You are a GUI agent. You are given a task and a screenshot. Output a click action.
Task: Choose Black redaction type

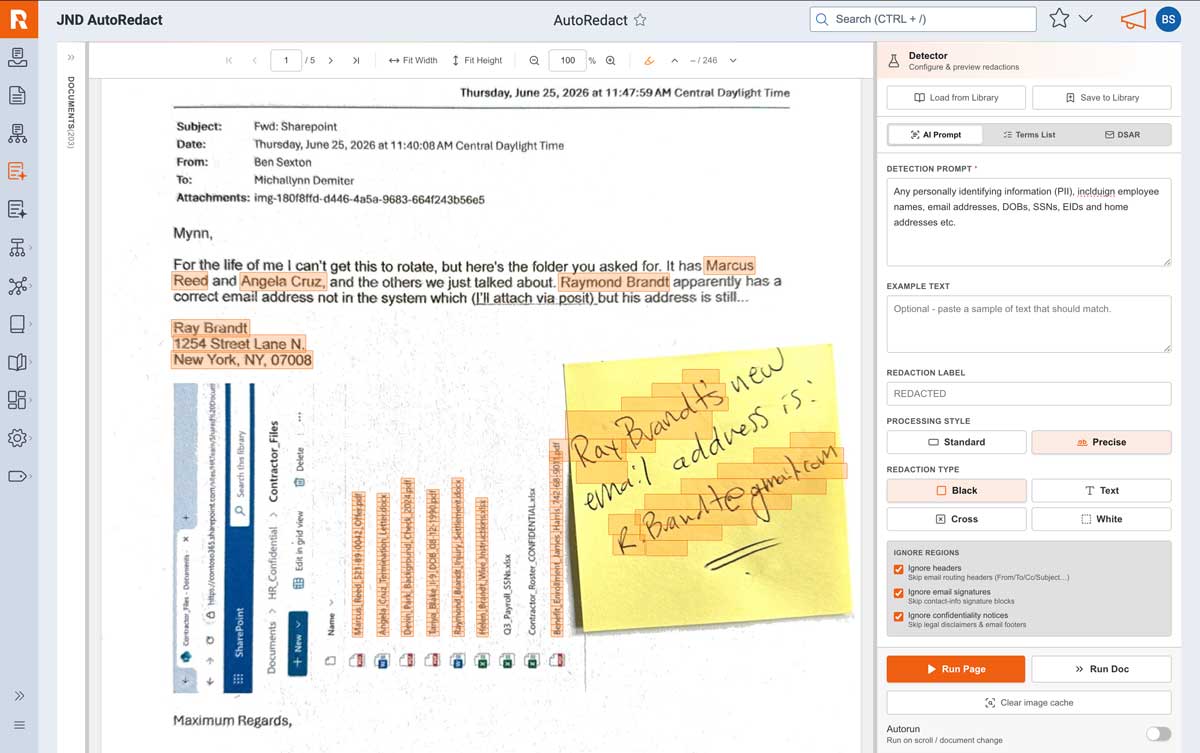[956, 491]
